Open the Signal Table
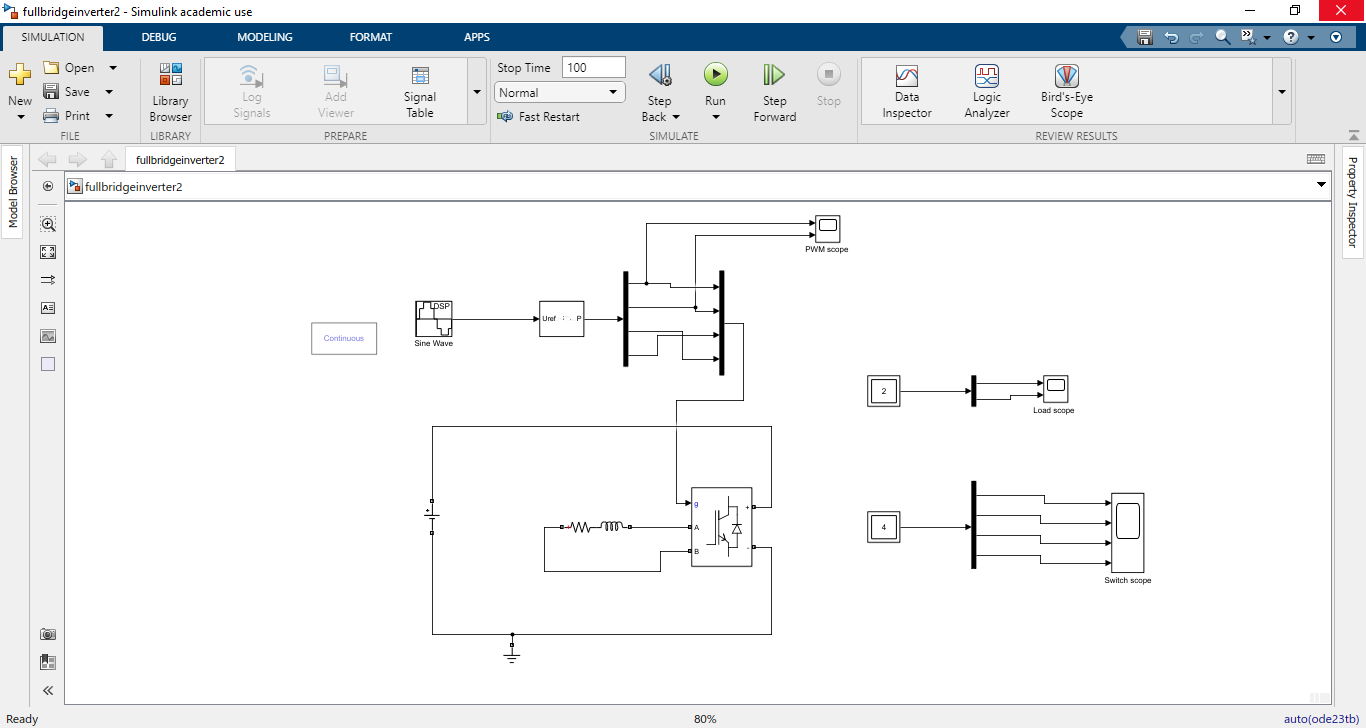The image size is (1366, 728). (x=420, y=93)
